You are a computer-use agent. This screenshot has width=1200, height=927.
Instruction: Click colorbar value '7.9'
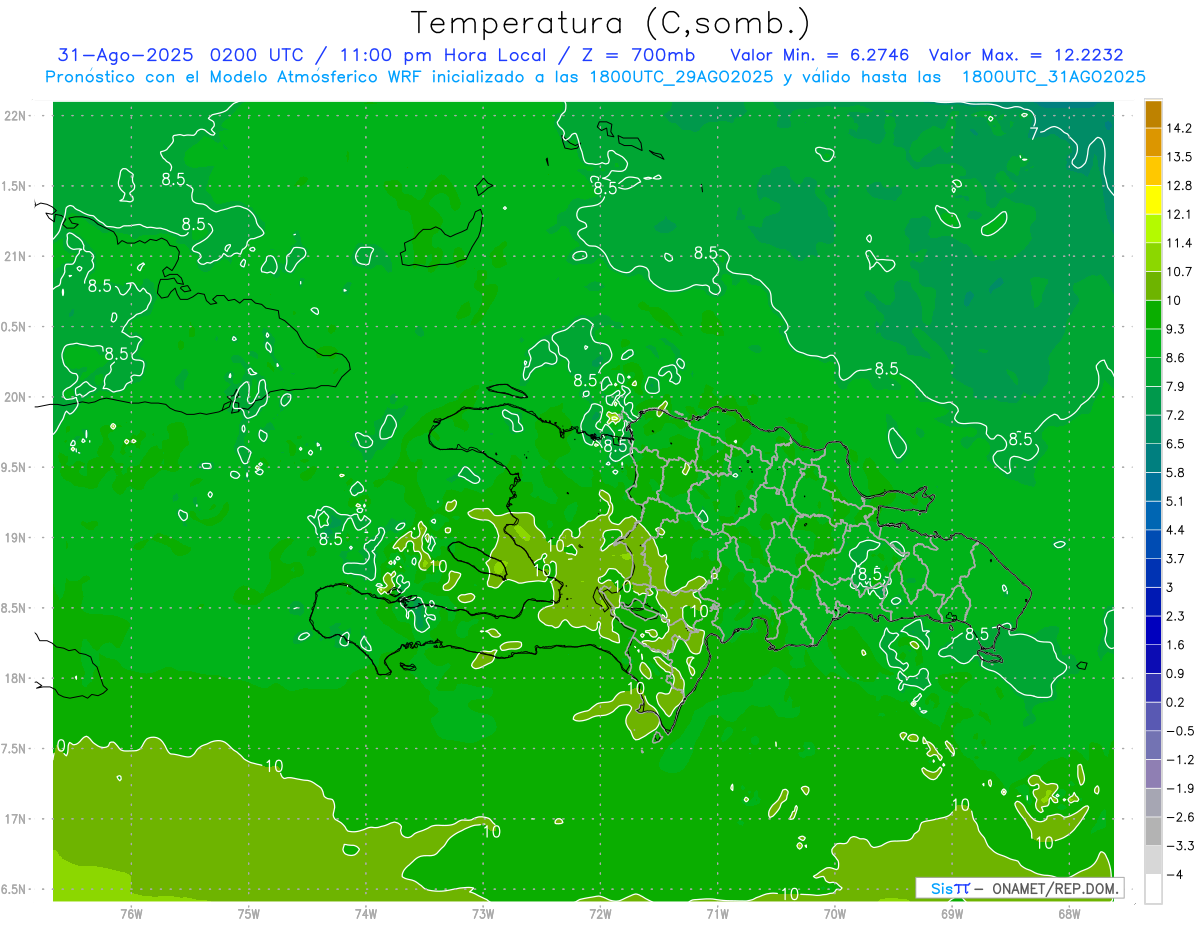(1176, 386)
